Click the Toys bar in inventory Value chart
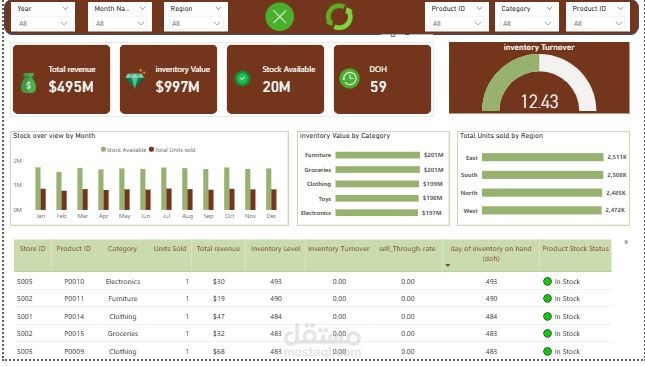Screen dimensions: 645x366 [x=377, y=198]
